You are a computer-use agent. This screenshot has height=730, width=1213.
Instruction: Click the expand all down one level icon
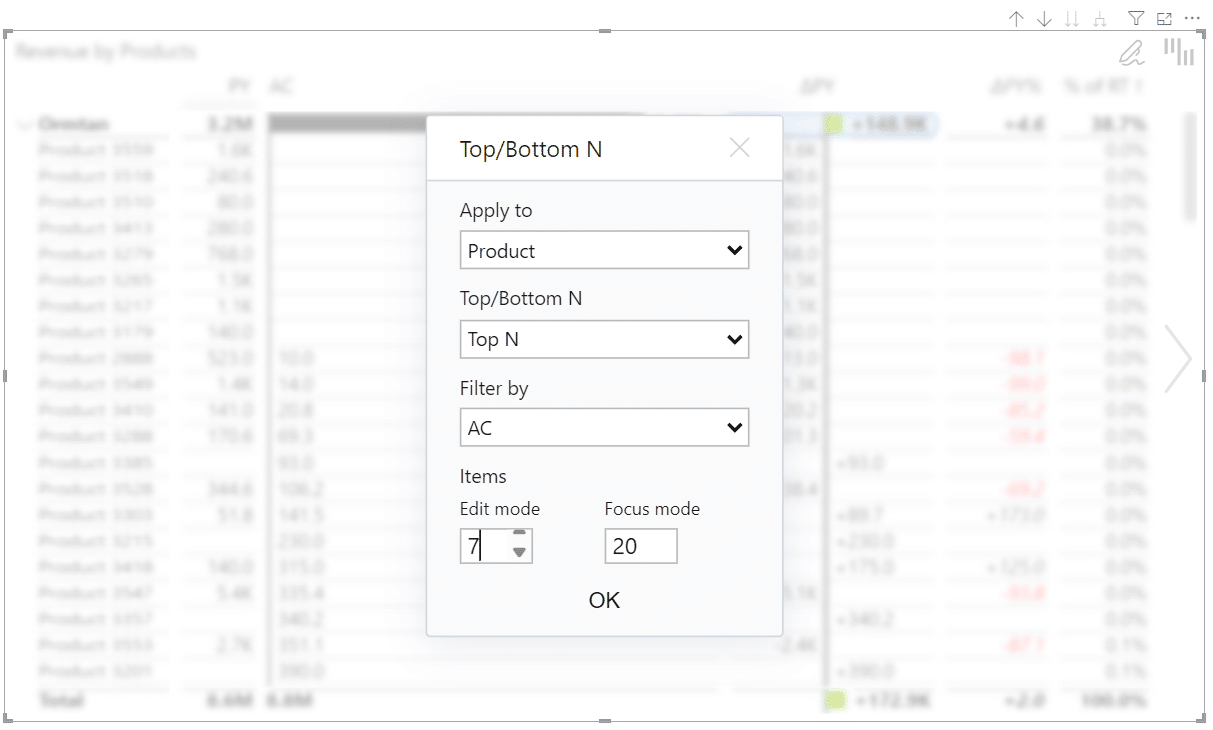[x=1100, y=18]
